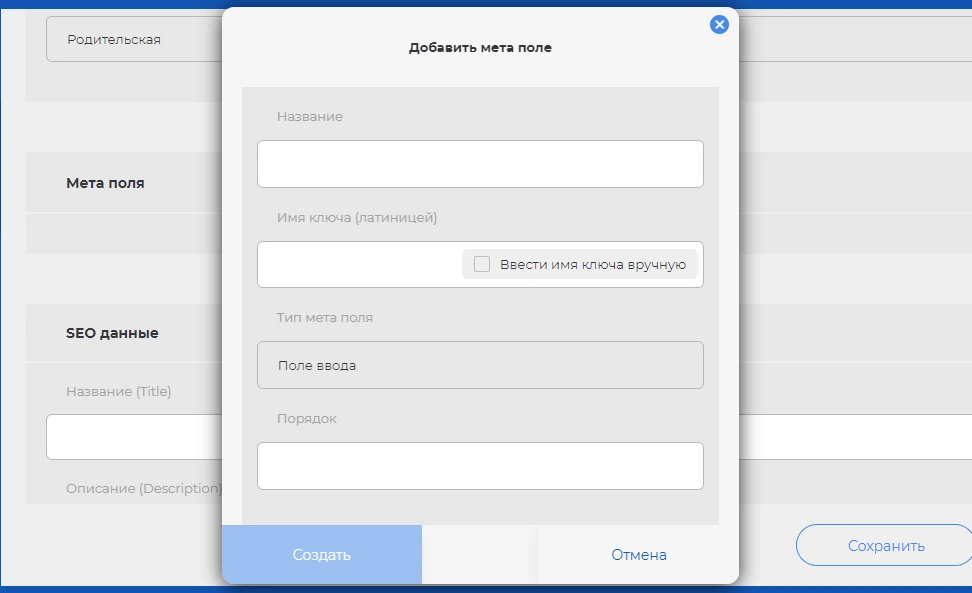This screenshot has width=972, height=593.
Task: Click the Название (Title) label
Action: (118, 392)
